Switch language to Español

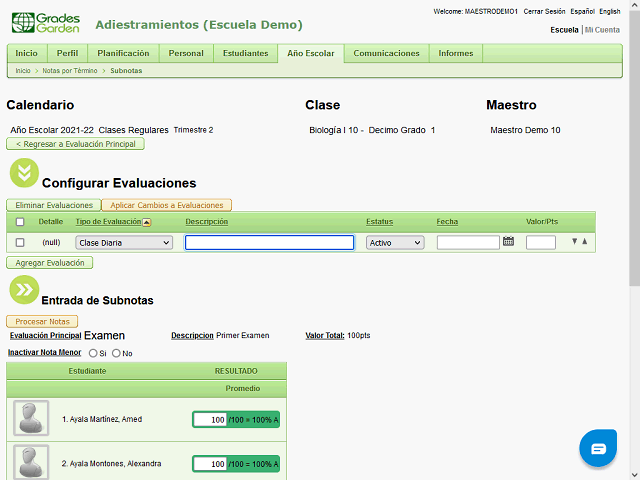[x=582, y=11]
